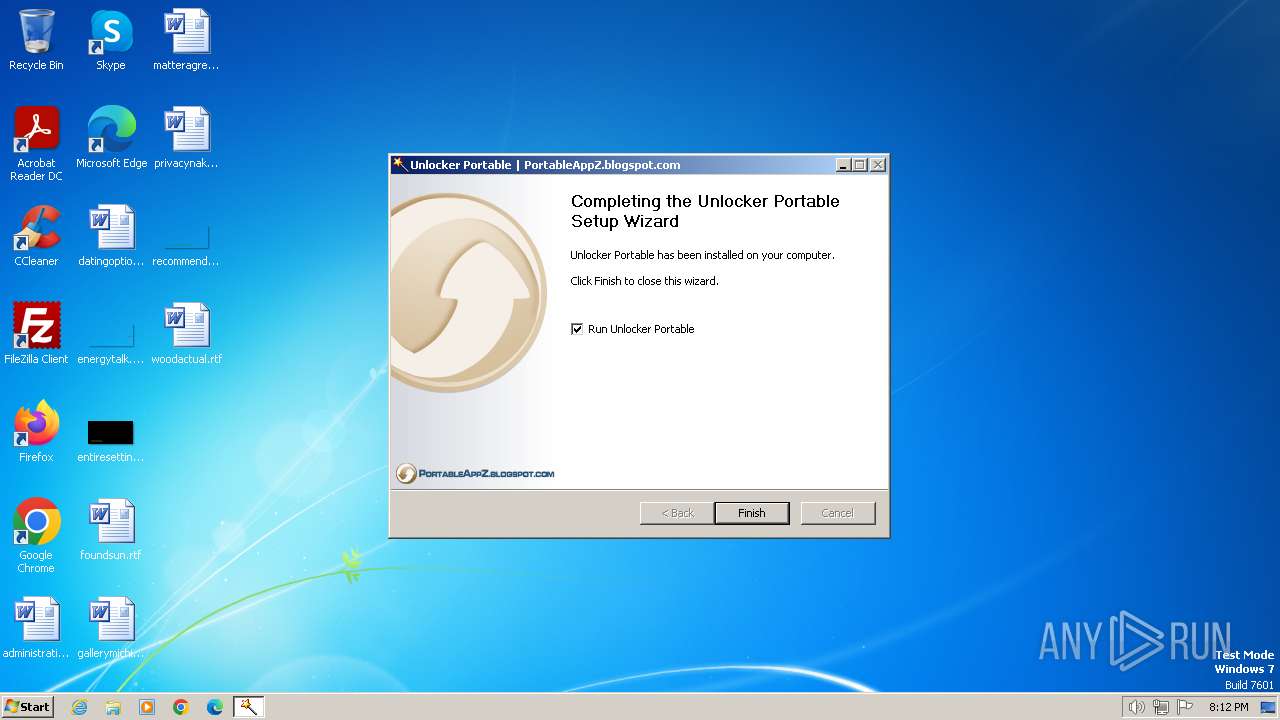Select Acrobat Reader DC shortcut
This screenshot has height=720, width=1280.
(x=36, y=144)
